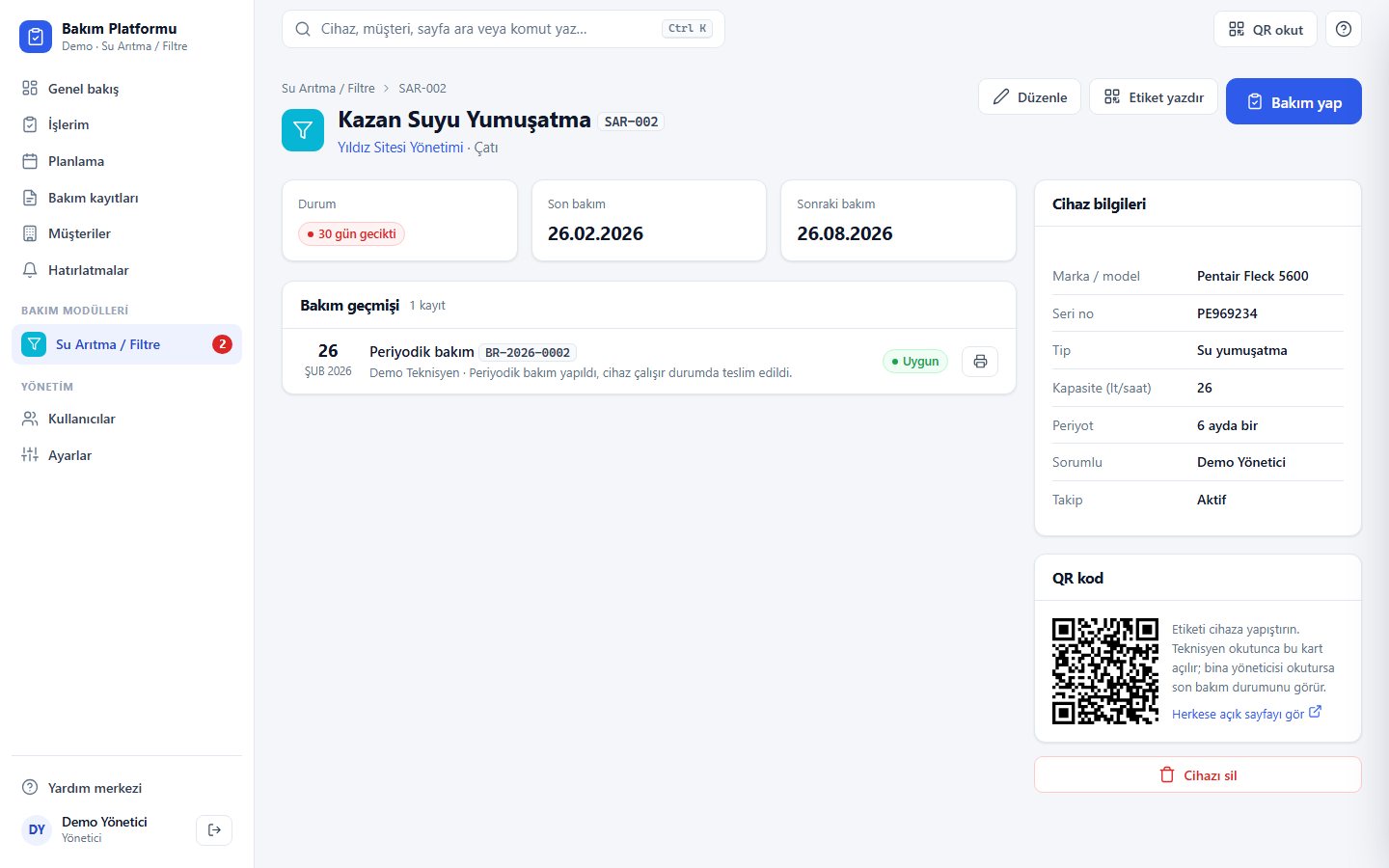Image resolution: width=1389 pixels, height=868 pixels.
Task: Click the Bakım Platformu logo icon
Action: click(36, 37)
